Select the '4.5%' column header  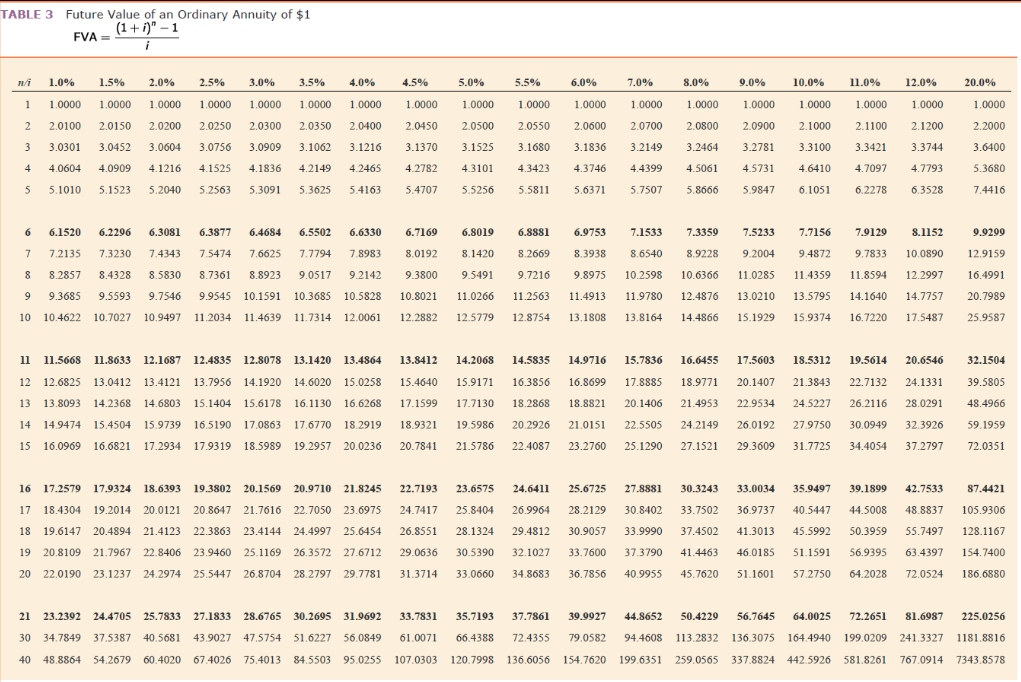415,83
